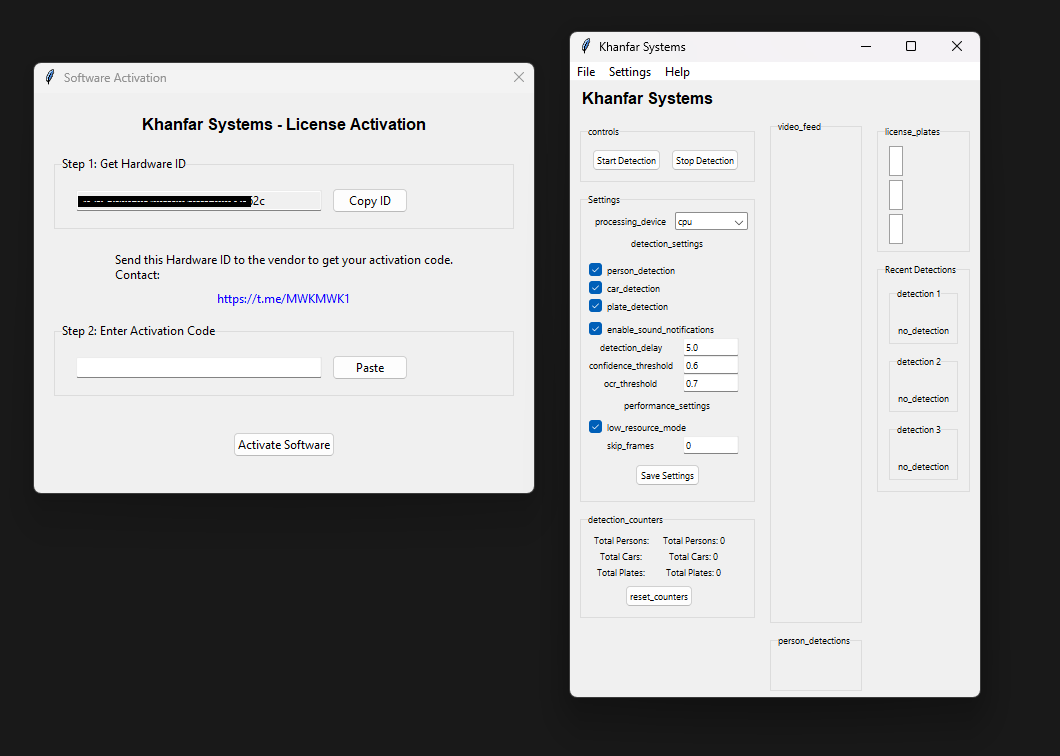The image size is (1060, 756).
Task: Click the confidence_threshold value field
Action: point(710,365)
